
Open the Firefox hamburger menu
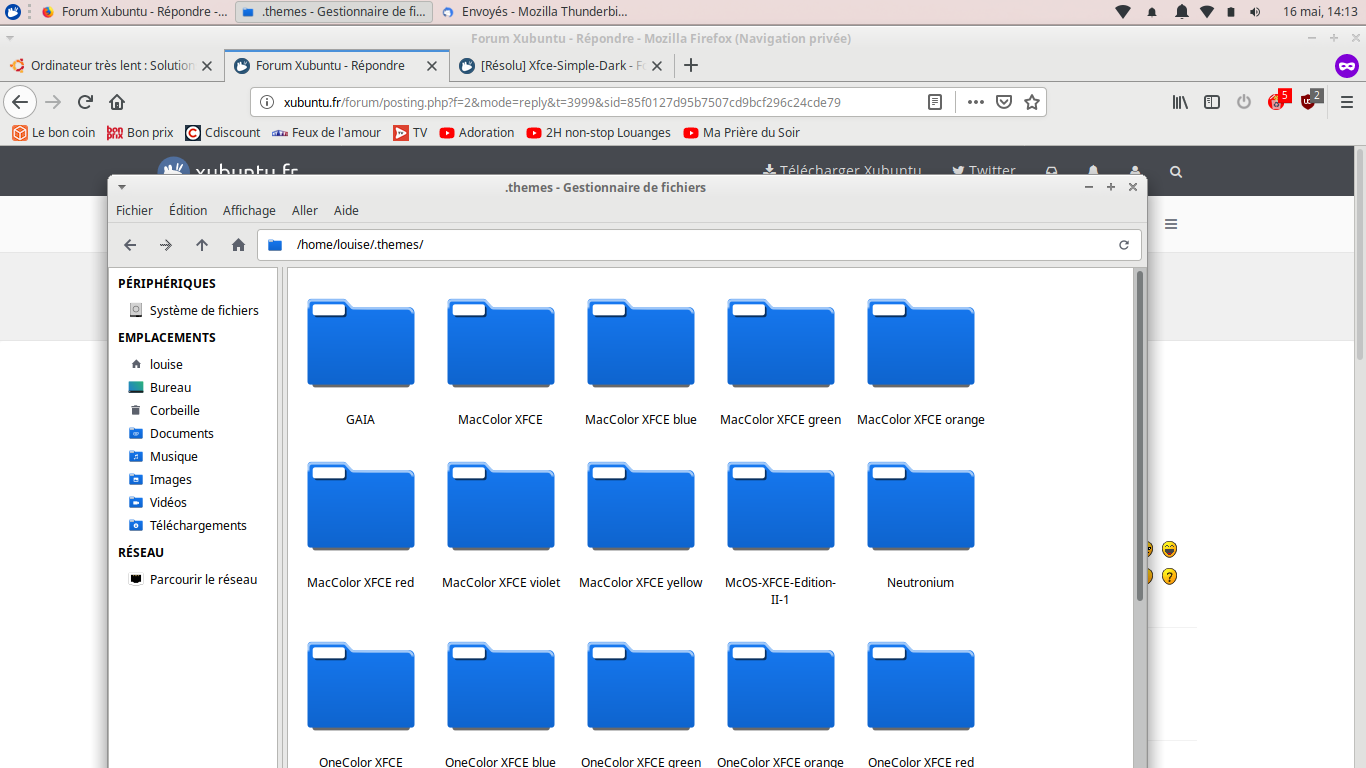[x=1347, y=102]
